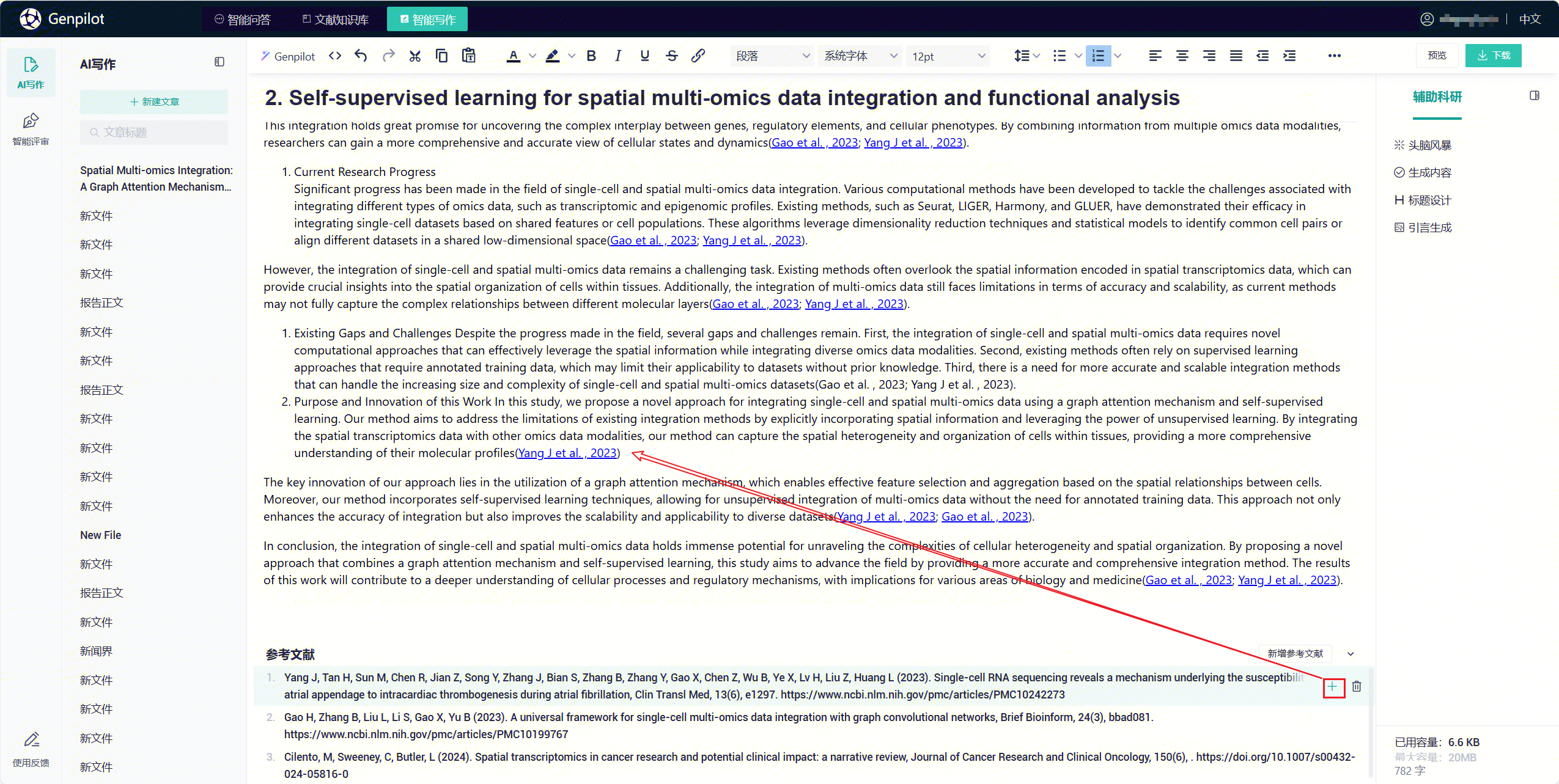Click 新增参考文献 add reference button
The width and height of the screenshot is (1559, 784).
1295,654
